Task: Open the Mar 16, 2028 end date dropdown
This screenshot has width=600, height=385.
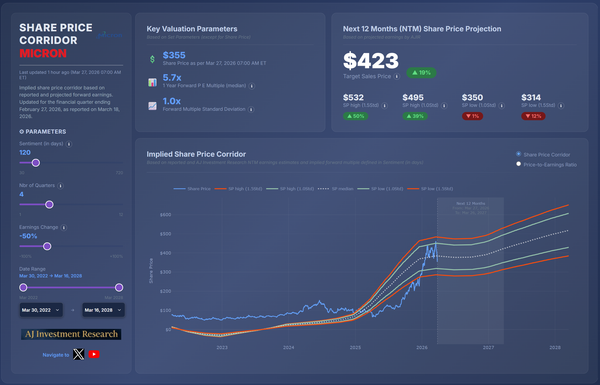Action: coord(103,310)
